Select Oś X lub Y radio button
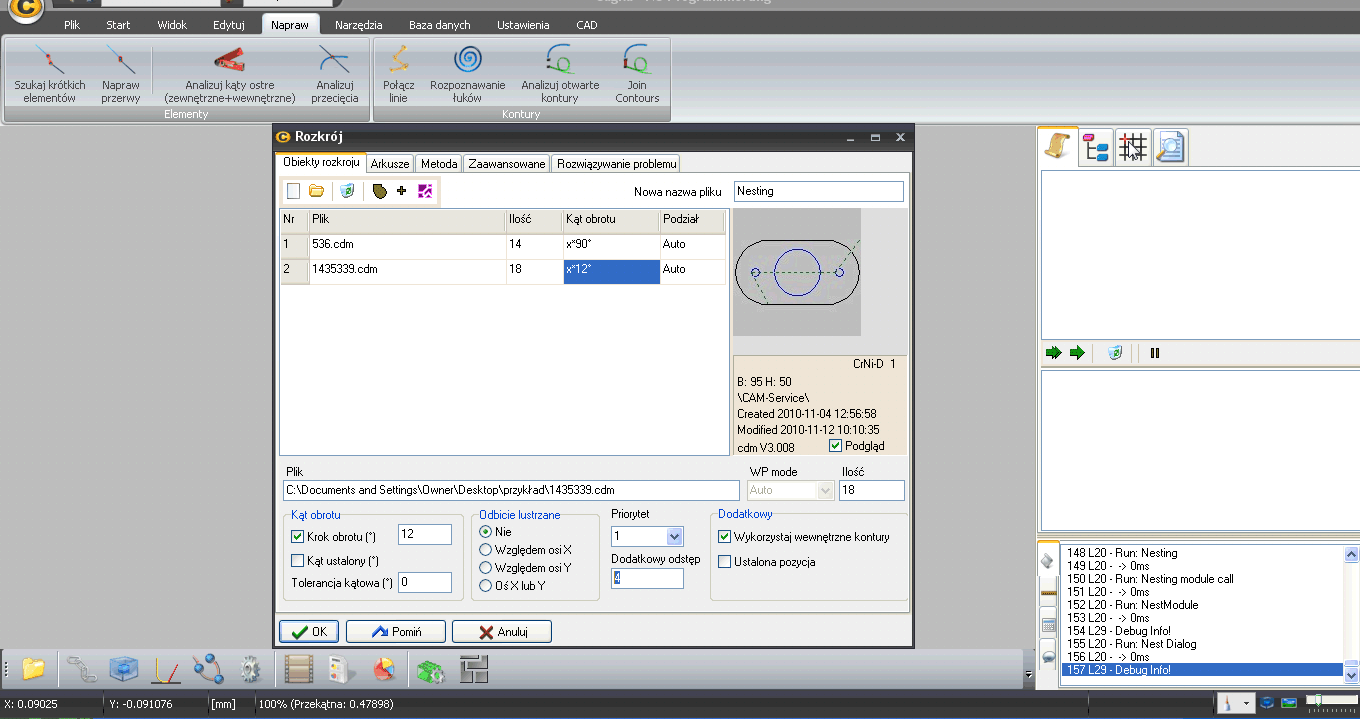This screenshot has width=1360, height=719. click(486, 586)
